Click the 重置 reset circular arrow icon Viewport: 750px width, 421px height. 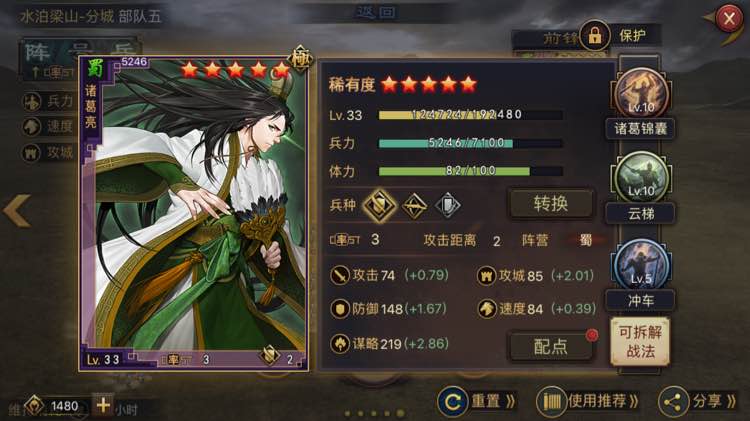pos(452,402)
